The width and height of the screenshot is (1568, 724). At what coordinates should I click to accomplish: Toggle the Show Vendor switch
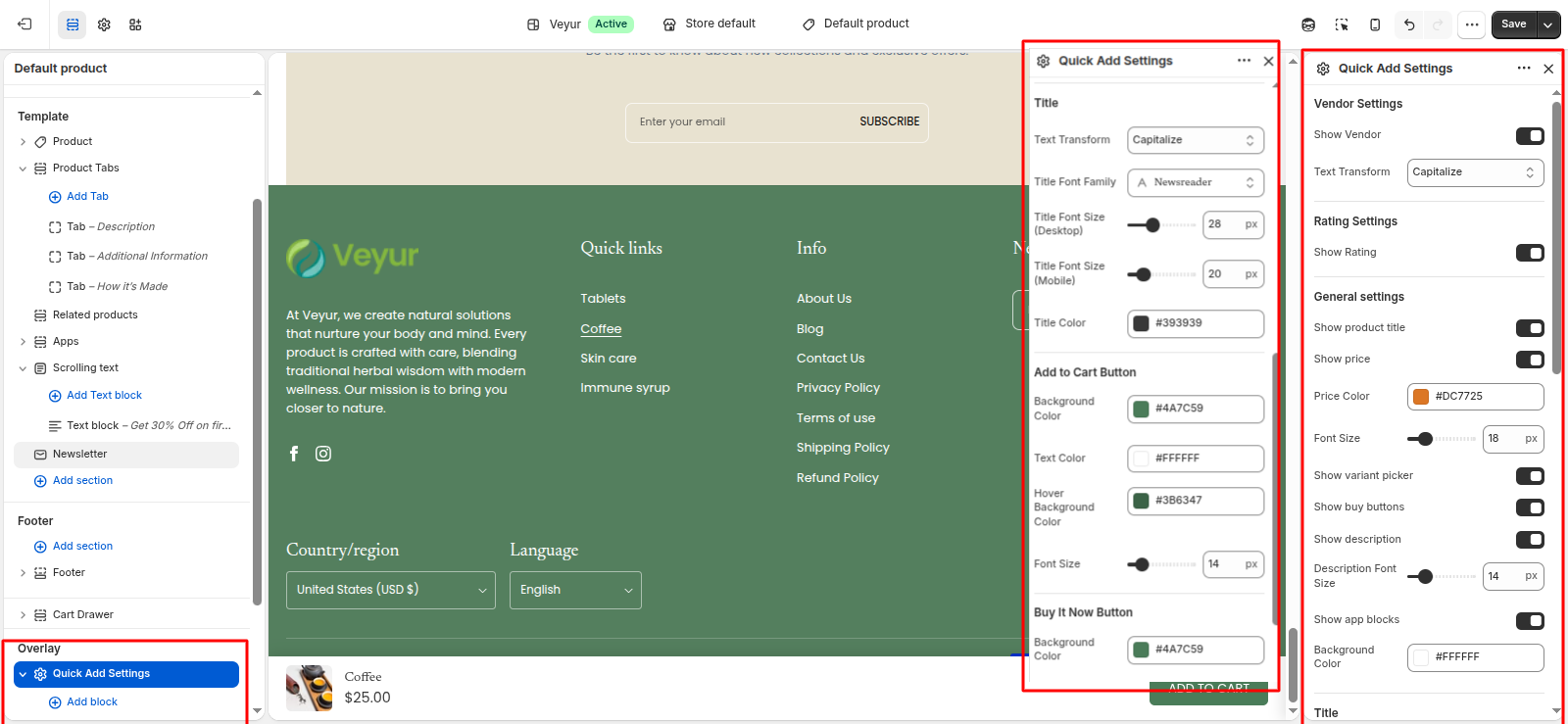1530,136
